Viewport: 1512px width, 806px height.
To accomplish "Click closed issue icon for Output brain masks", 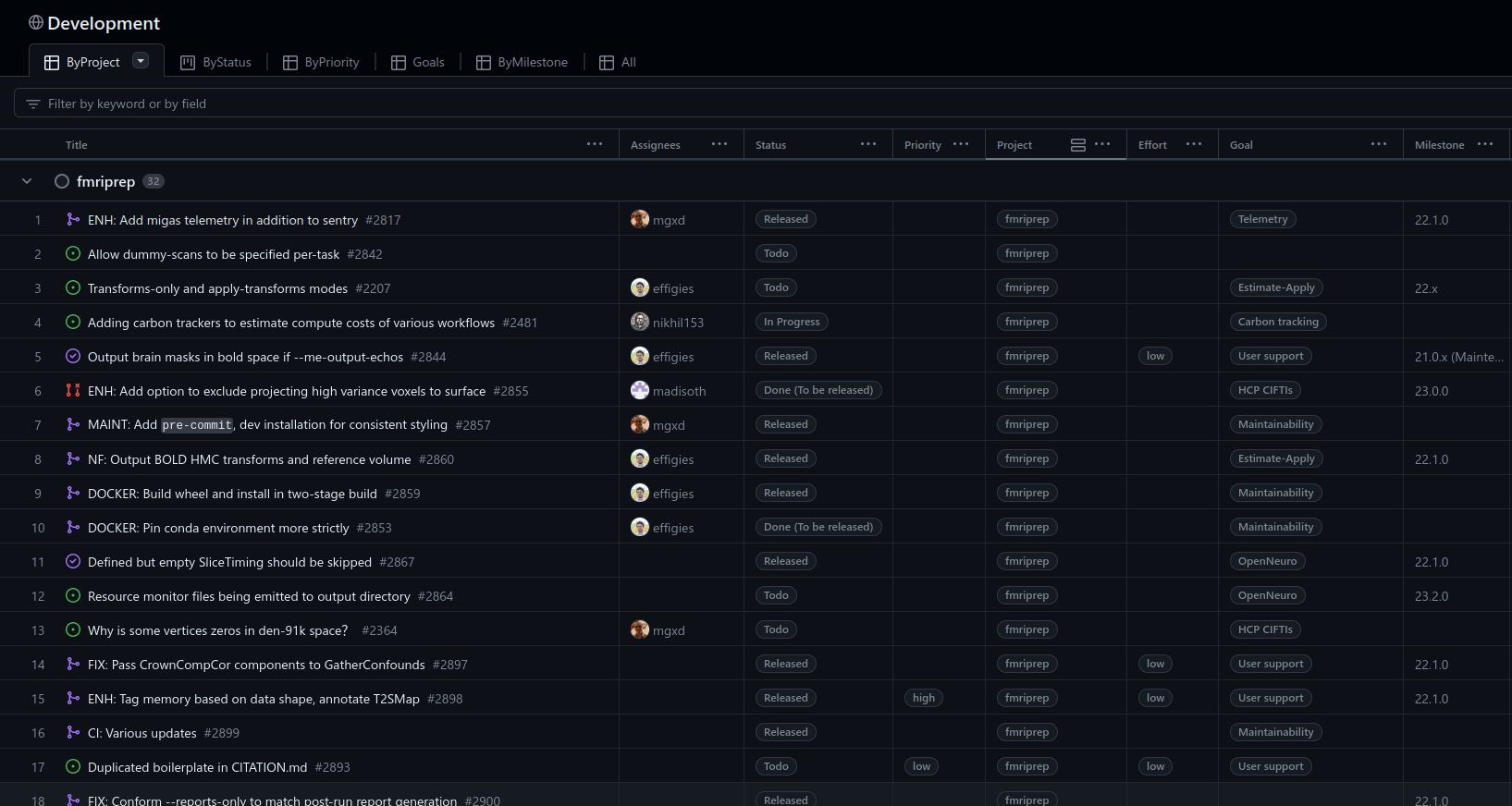I will coord(73,356).
